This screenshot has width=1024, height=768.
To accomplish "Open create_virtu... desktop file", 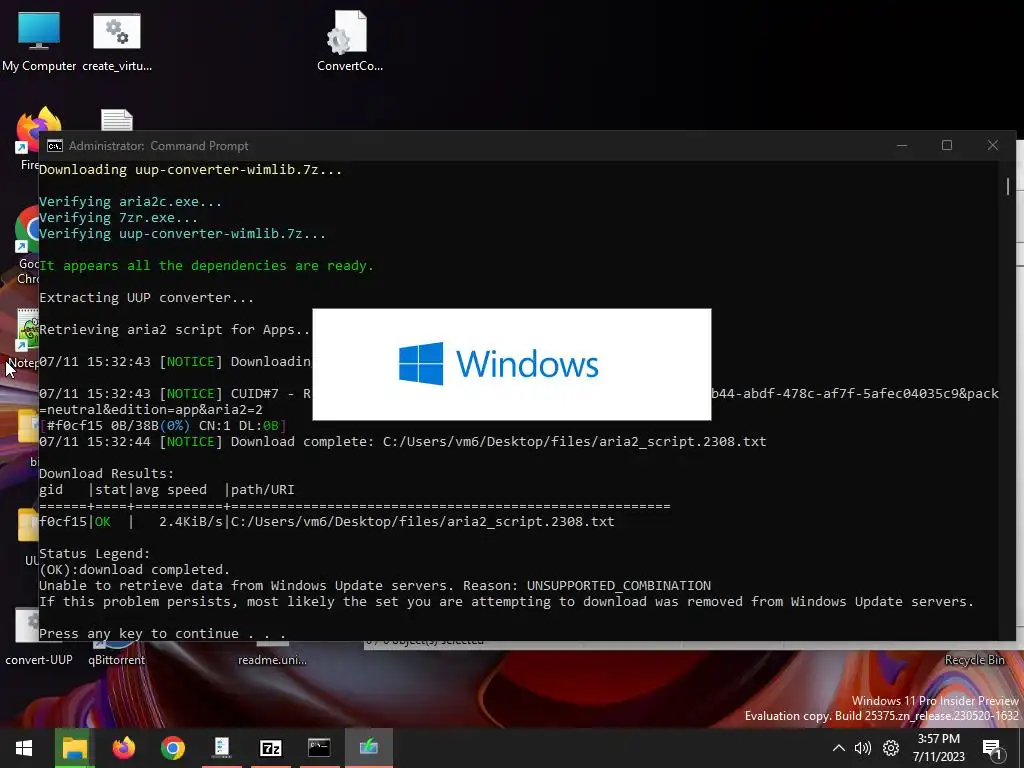I will pyautogui.click(x=117, y=40).
